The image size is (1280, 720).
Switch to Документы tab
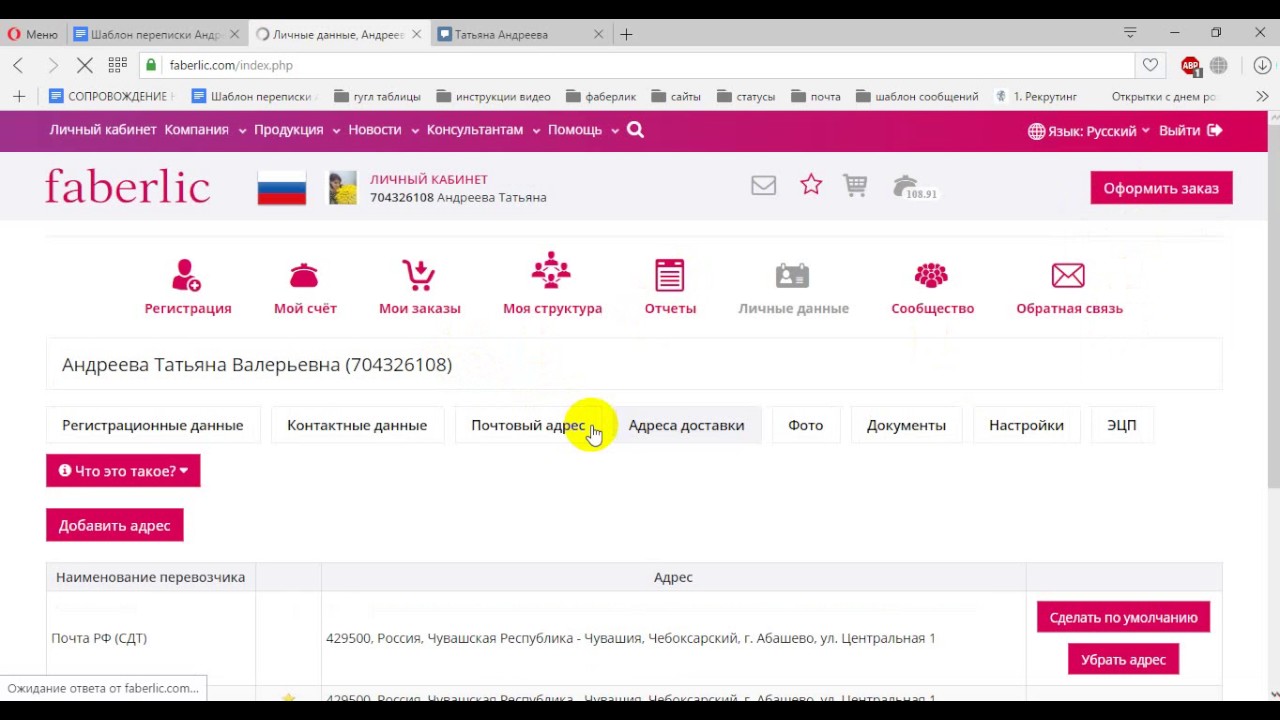pyautogui.click(x=906, y=425)
